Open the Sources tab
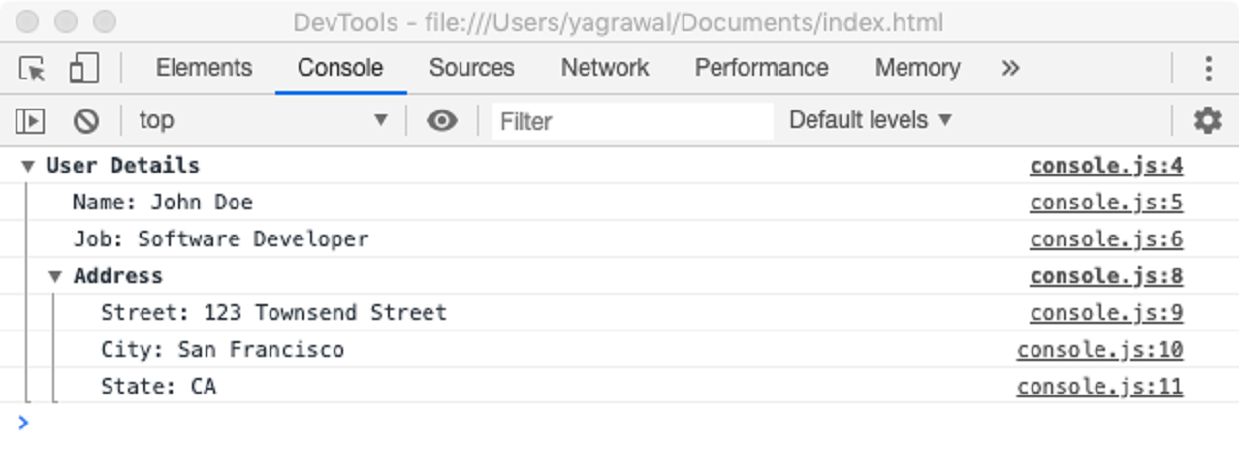Viewport: 1239px width, 473px height. point(471,69)
